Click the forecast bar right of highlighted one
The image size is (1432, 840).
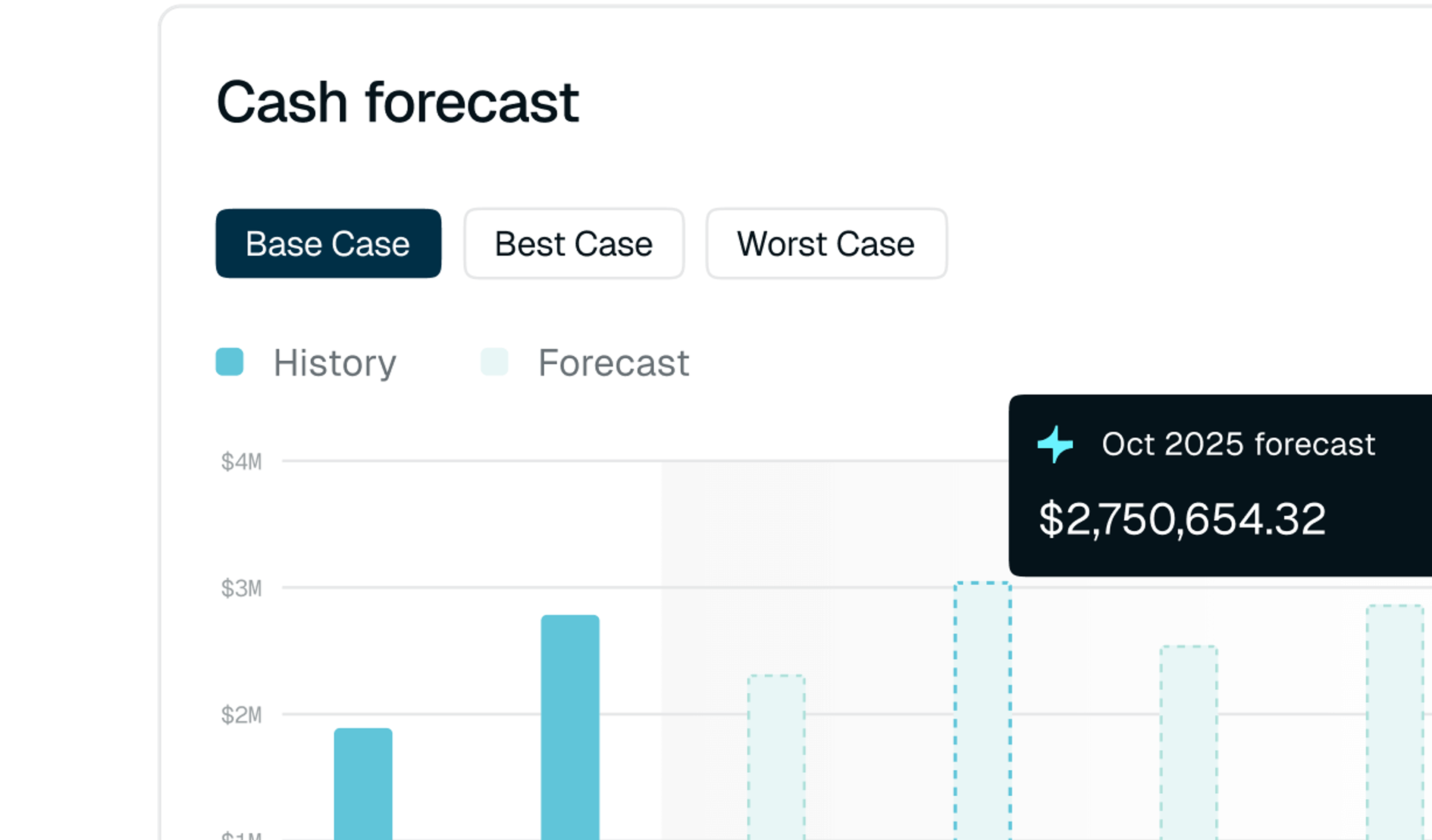pos(1189,743)
